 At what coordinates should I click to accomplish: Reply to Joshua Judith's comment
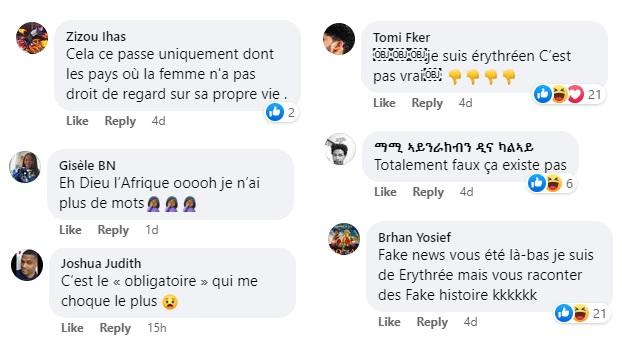click(x=115, y=328)
